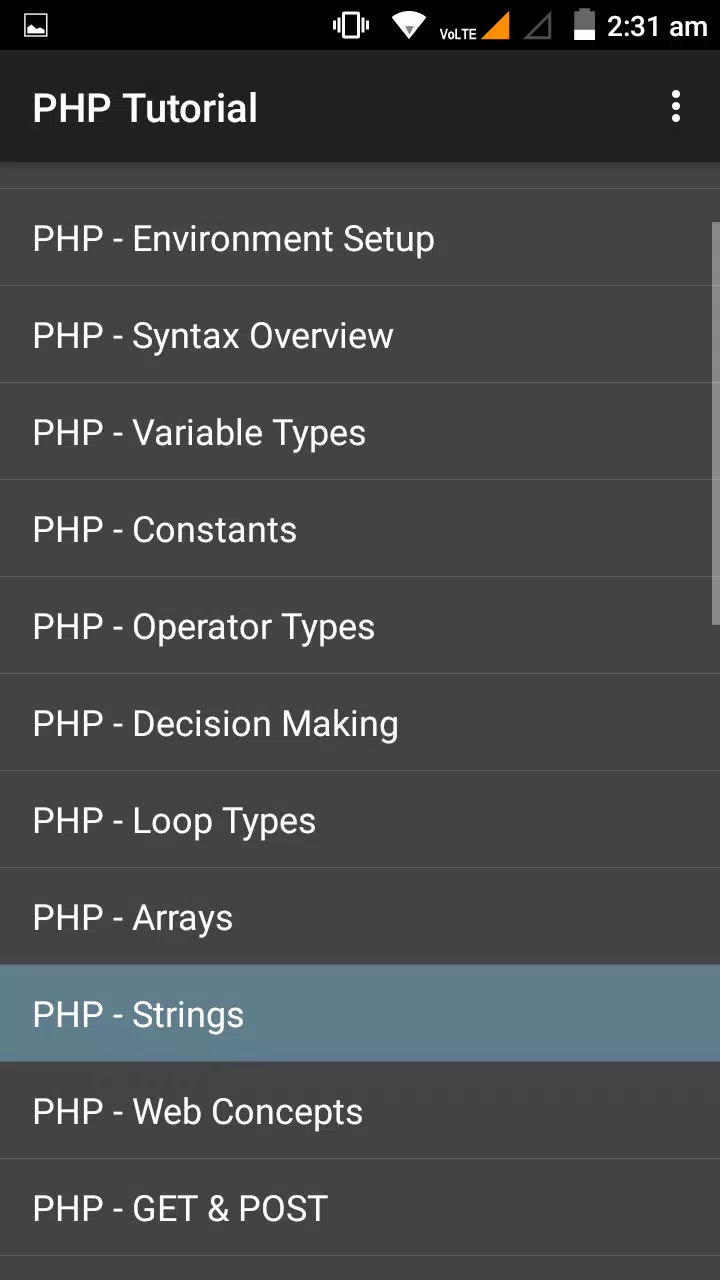This screenshot has height=1280, width=720.
Task: Open PHP - Web Concepts lesson
Action: point(360,1111)
